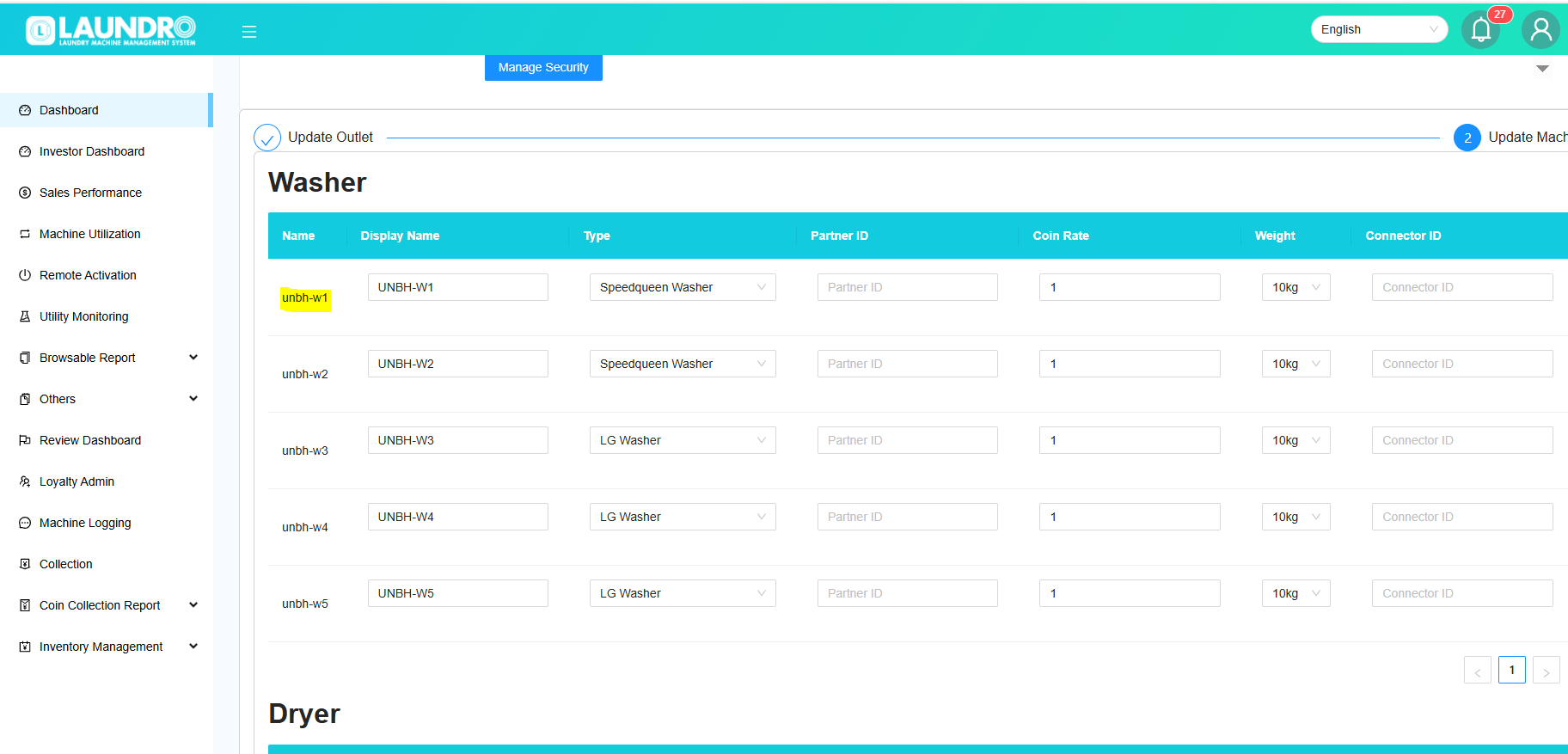Click the Investor Dashboard icon
The height and width of the screenshot is (754, 1568).
pos(25,151)
